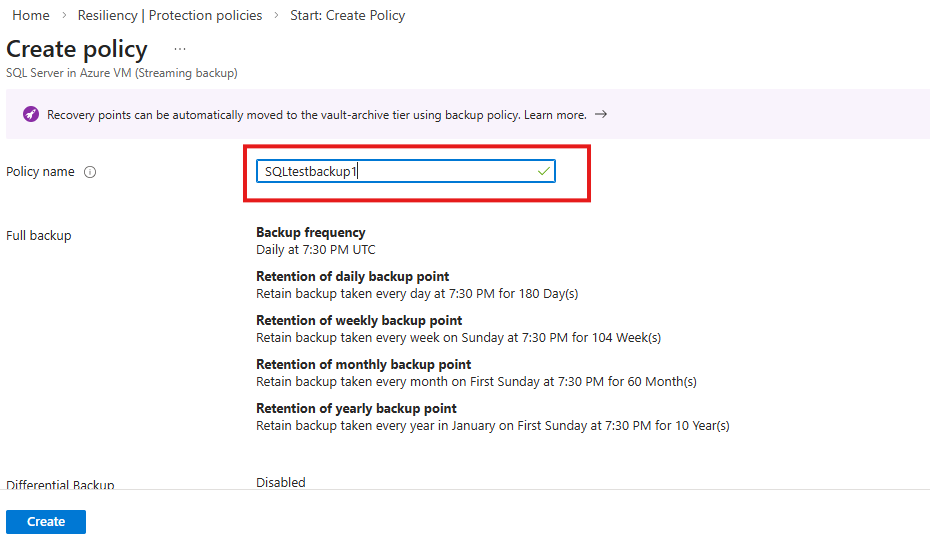Click the Disabled differential backup status
Image resolution: width=930 pixels, height=545 pixels.
[281, 482]
